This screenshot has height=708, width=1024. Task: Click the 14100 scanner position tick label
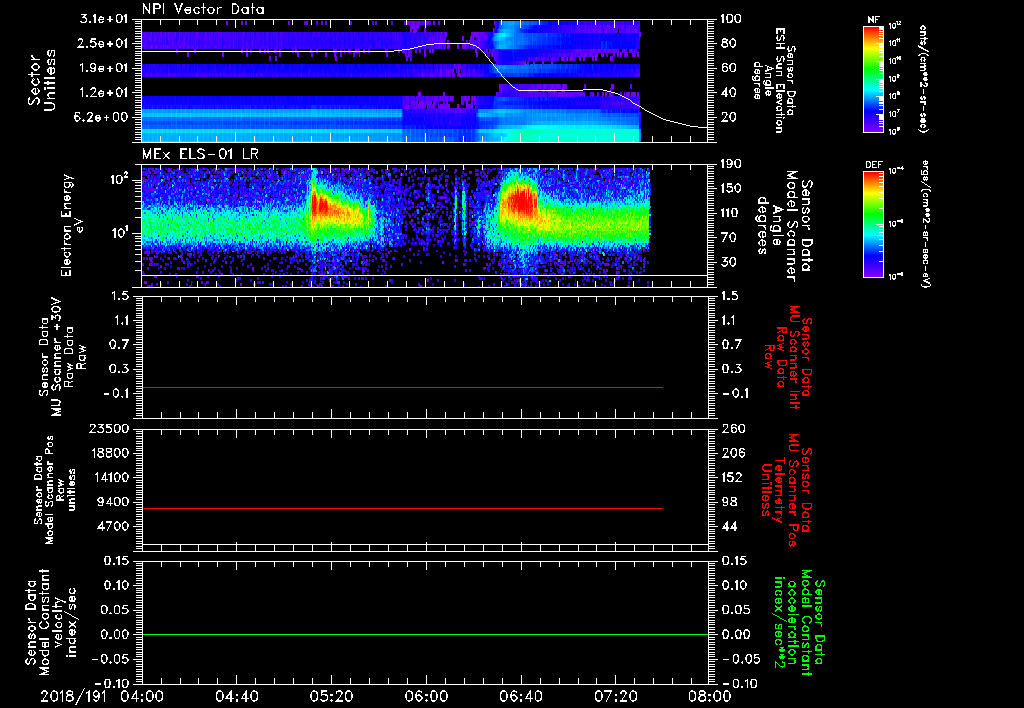tap(109, 477)
